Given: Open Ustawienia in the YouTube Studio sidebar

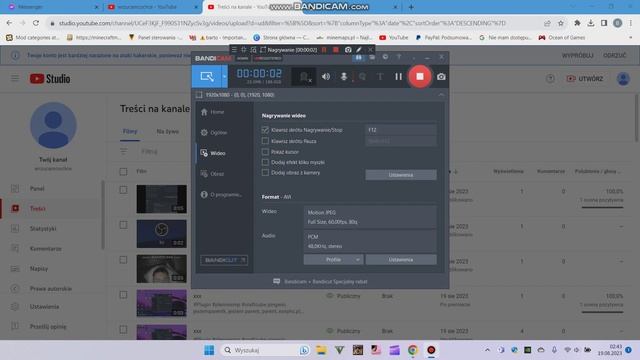Looking at the screenshot, I should 44,307.
